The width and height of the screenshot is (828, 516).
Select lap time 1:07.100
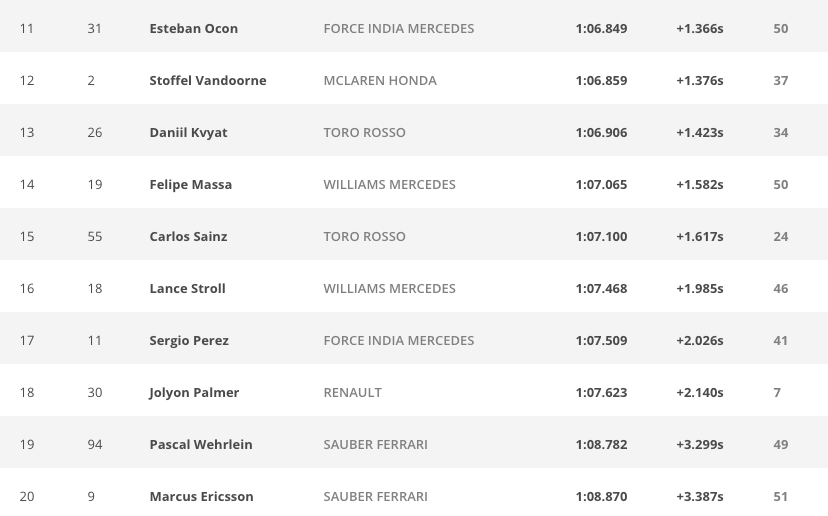pyautogui.click(x=601, y=236)
